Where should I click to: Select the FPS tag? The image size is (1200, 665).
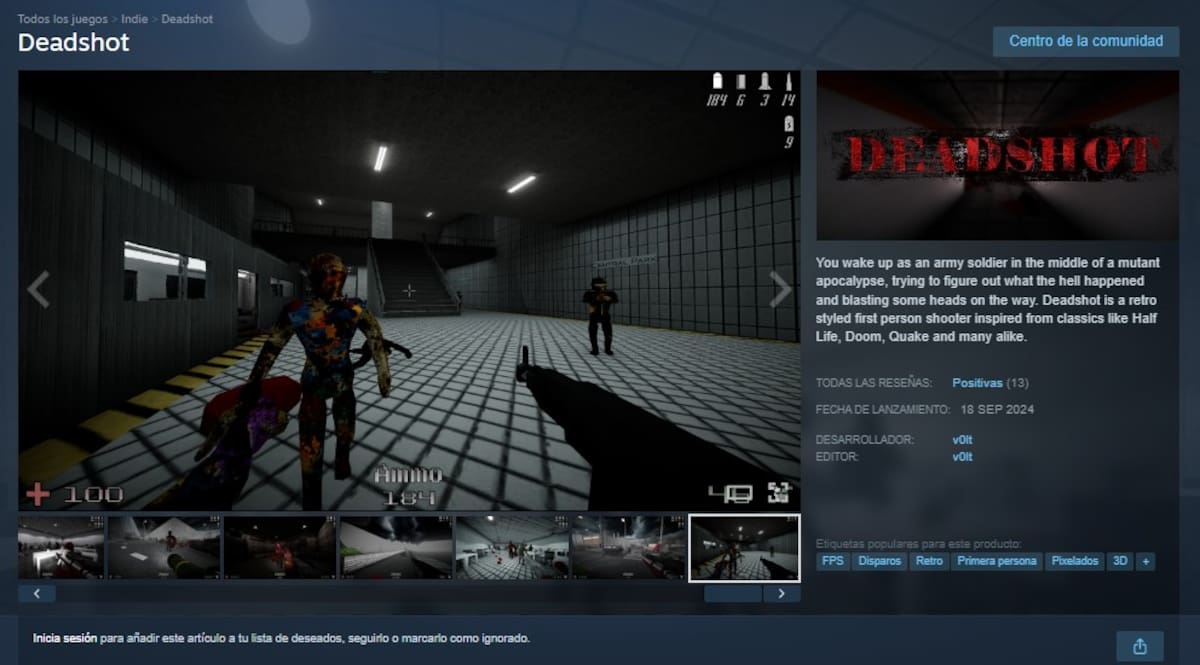pyautogui.click(x=832, y=561)
